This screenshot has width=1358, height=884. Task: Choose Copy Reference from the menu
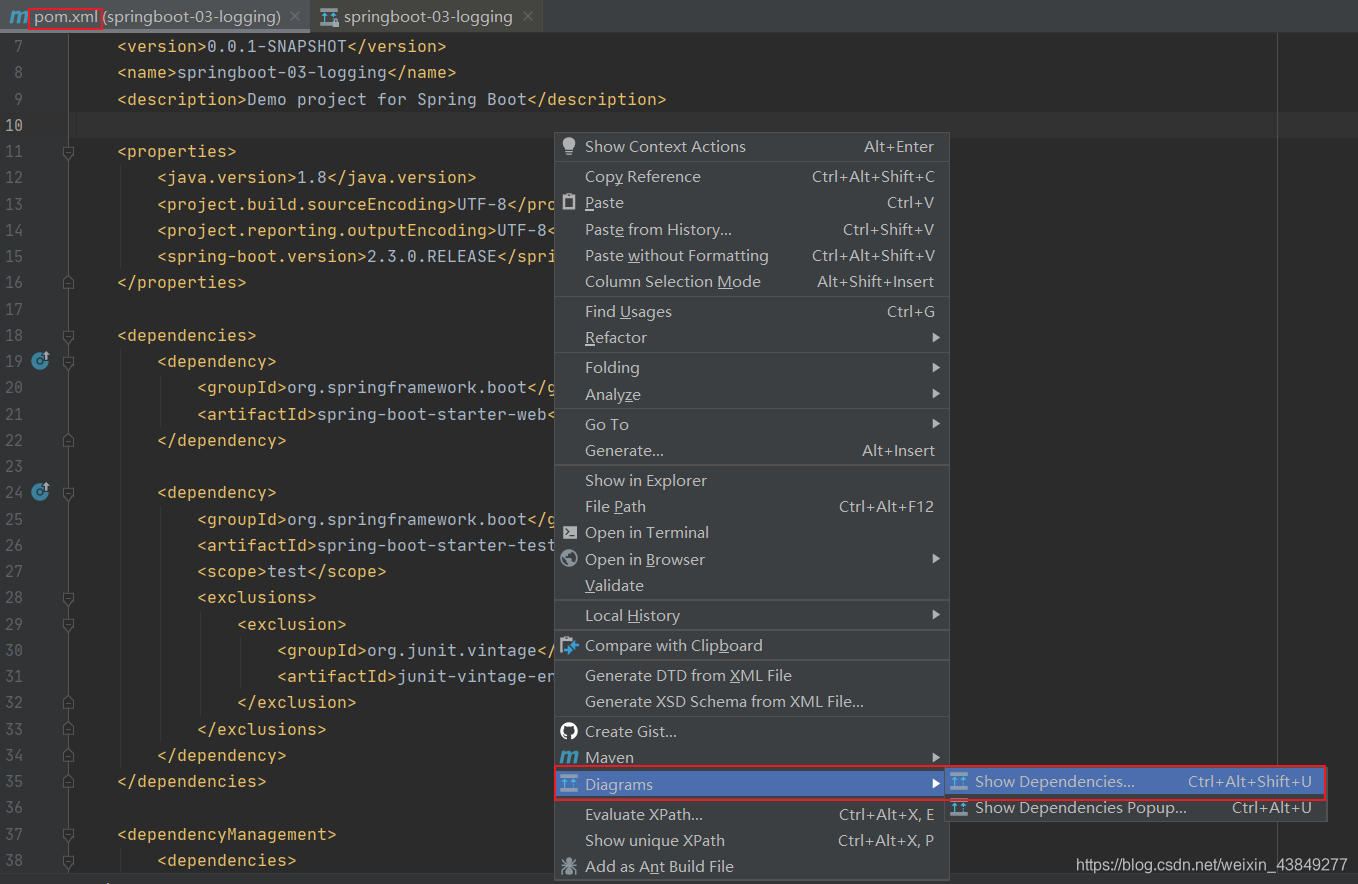[751, 177]
